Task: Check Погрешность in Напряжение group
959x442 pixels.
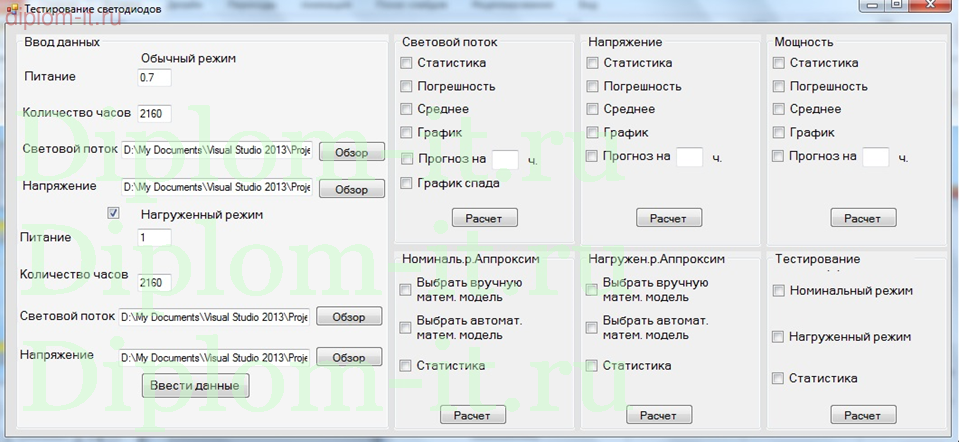Action: click(592, 86)
